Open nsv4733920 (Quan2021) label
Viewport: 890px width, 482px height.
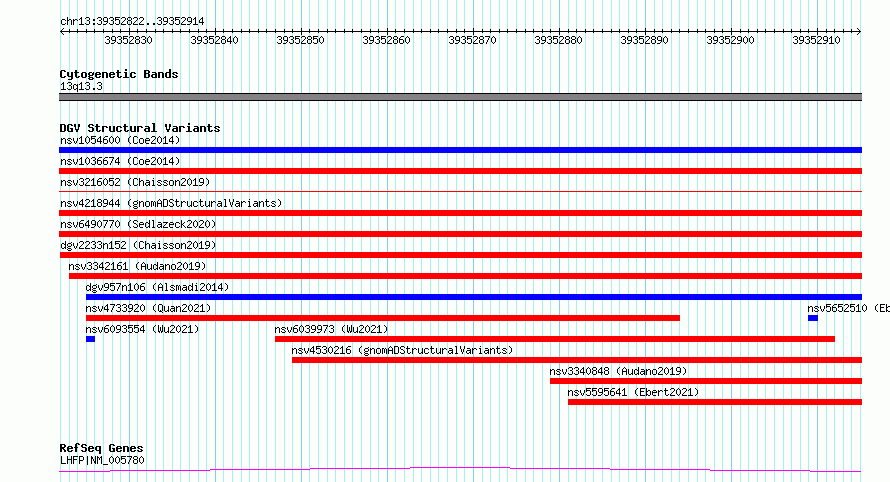pyautogui.click(x=148, y=308)
